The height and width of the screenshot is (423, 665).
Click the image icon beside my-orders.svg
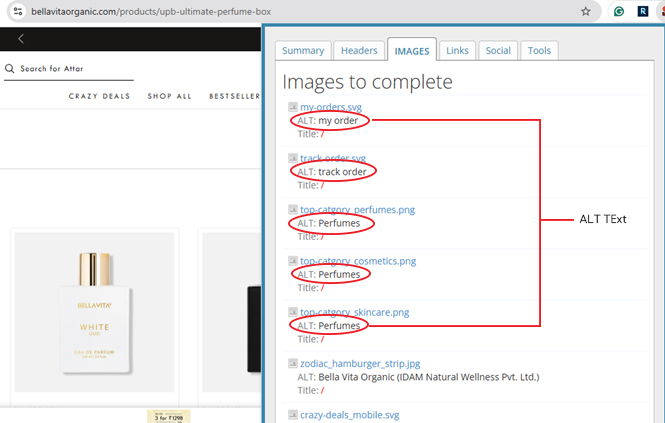pos(293,106)
